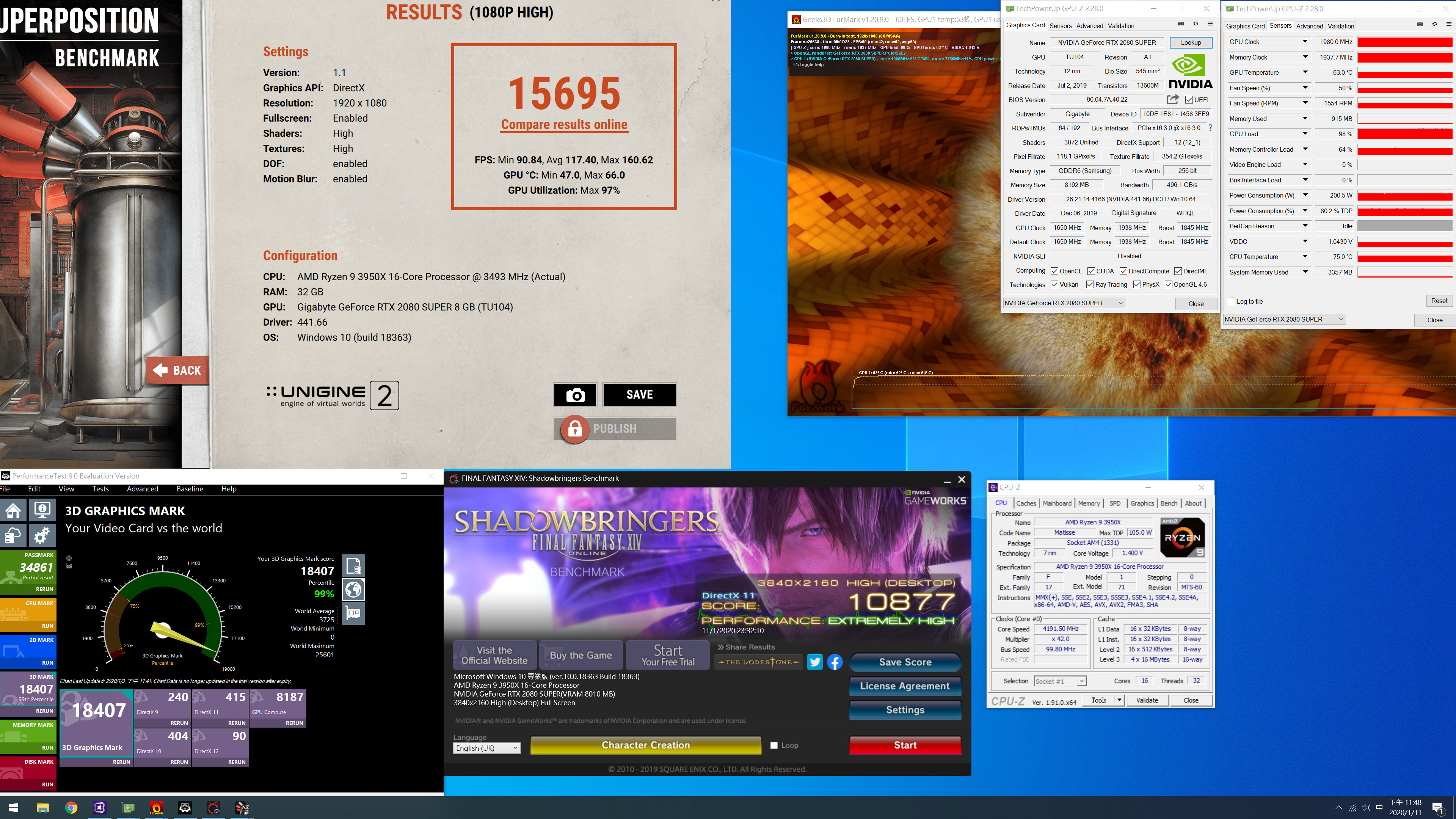Image resolution: width=1456 pixels, height=819 pixels.
Task: Switch to FurMark taskbar icon
Action: coord(157,808)
